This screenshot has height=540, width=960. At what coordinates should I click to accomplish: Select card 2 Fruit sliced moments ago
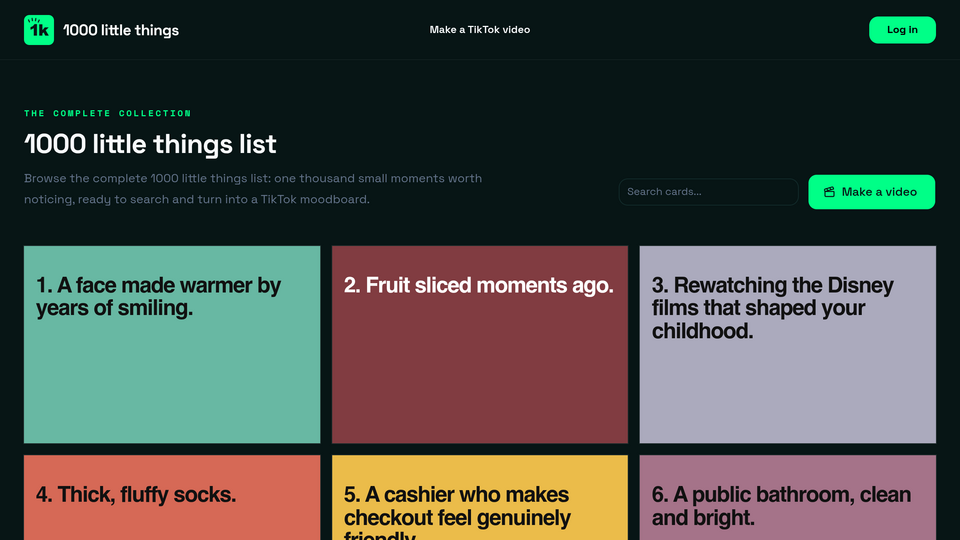coord(479,344)
